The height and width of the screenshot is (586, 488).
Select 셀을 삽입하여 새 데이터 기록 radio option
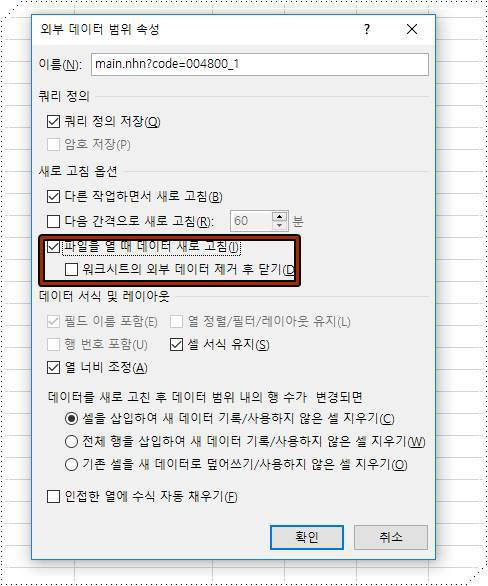pyautogui.click(x=71, y=418)
